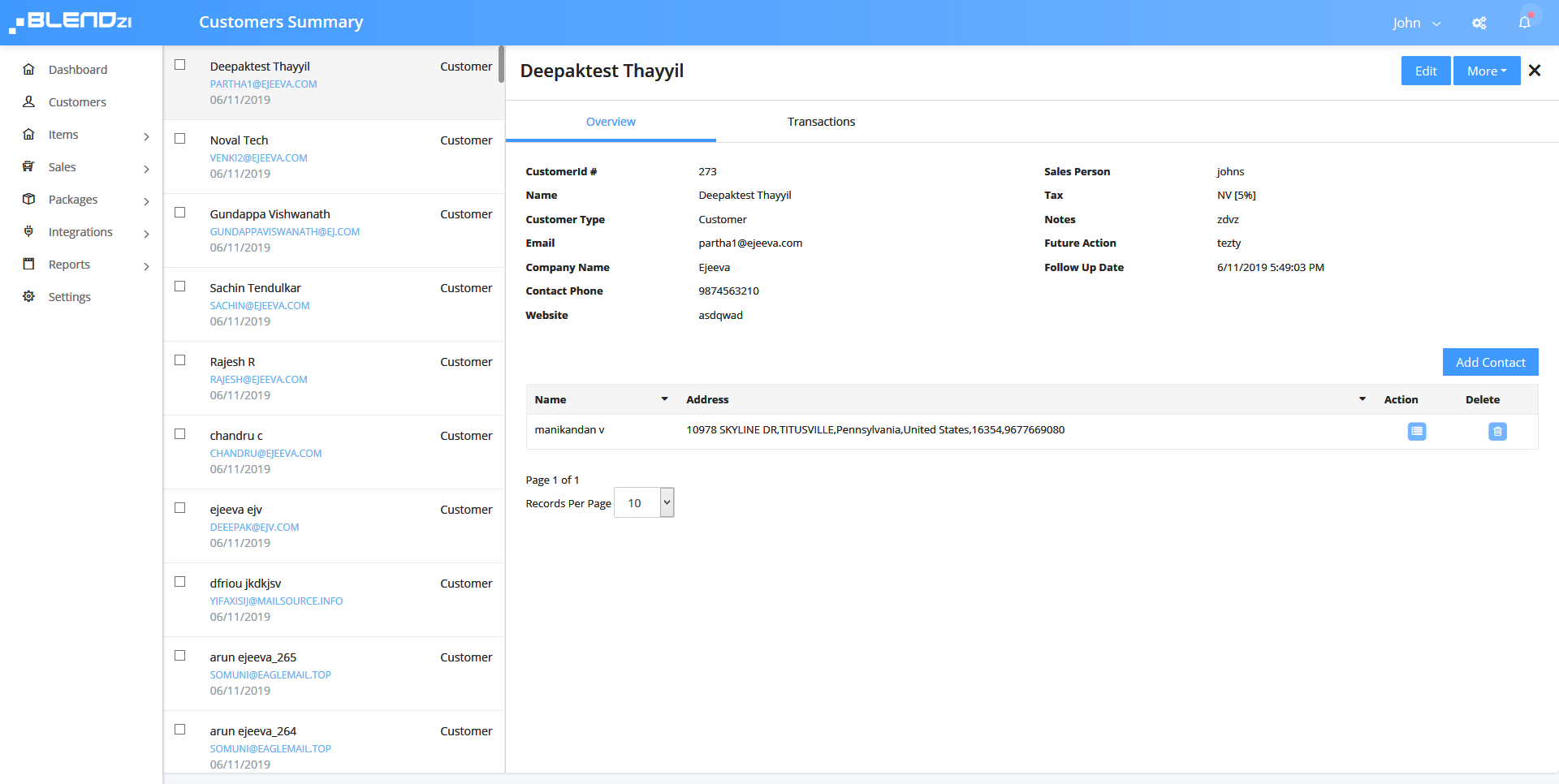The width and height of the screenshot is (1559, 784).
Task: Click the Sales cart icon
Action: [x=29, y=166]
